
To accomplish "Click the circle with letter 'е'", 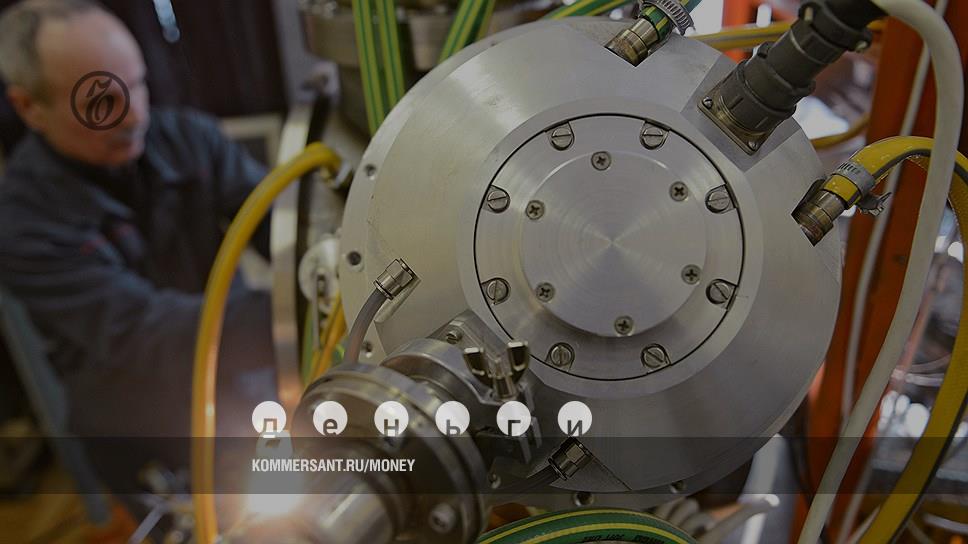I will (x=330, y=419).
